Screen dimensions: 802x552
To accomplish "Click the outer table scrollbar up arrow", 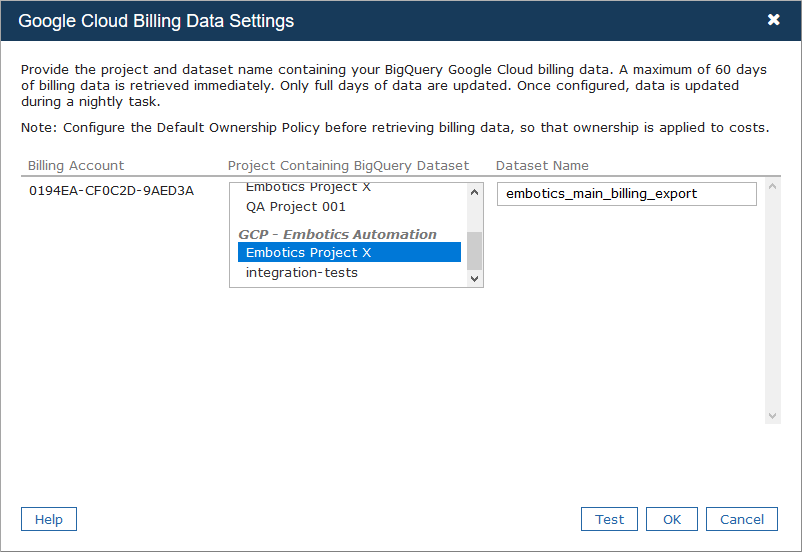I will tap(772, 186).
